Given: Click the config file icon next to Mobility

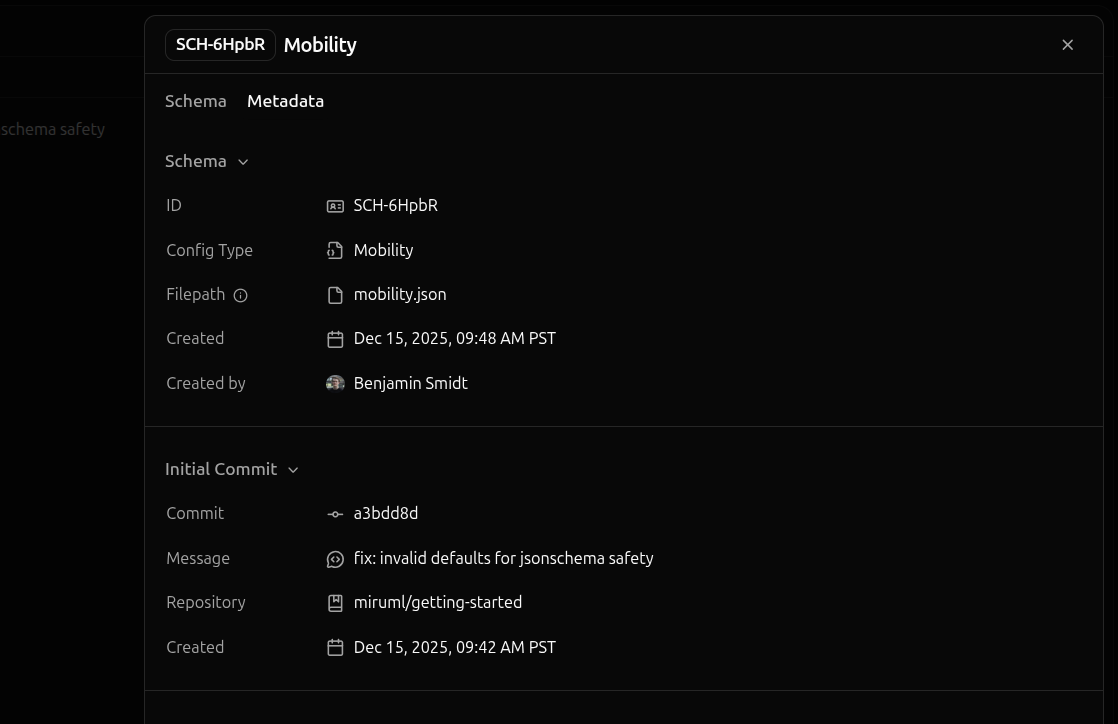Looking at the screenshot, I should 335,250.
